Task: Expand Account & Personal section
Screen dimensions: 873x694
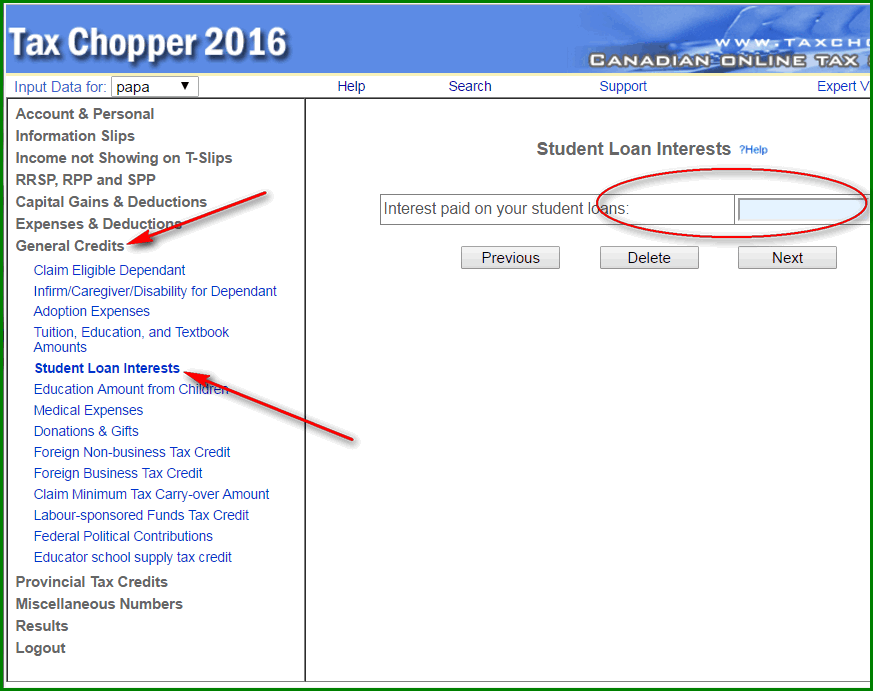Action: [x=85, y=114]
